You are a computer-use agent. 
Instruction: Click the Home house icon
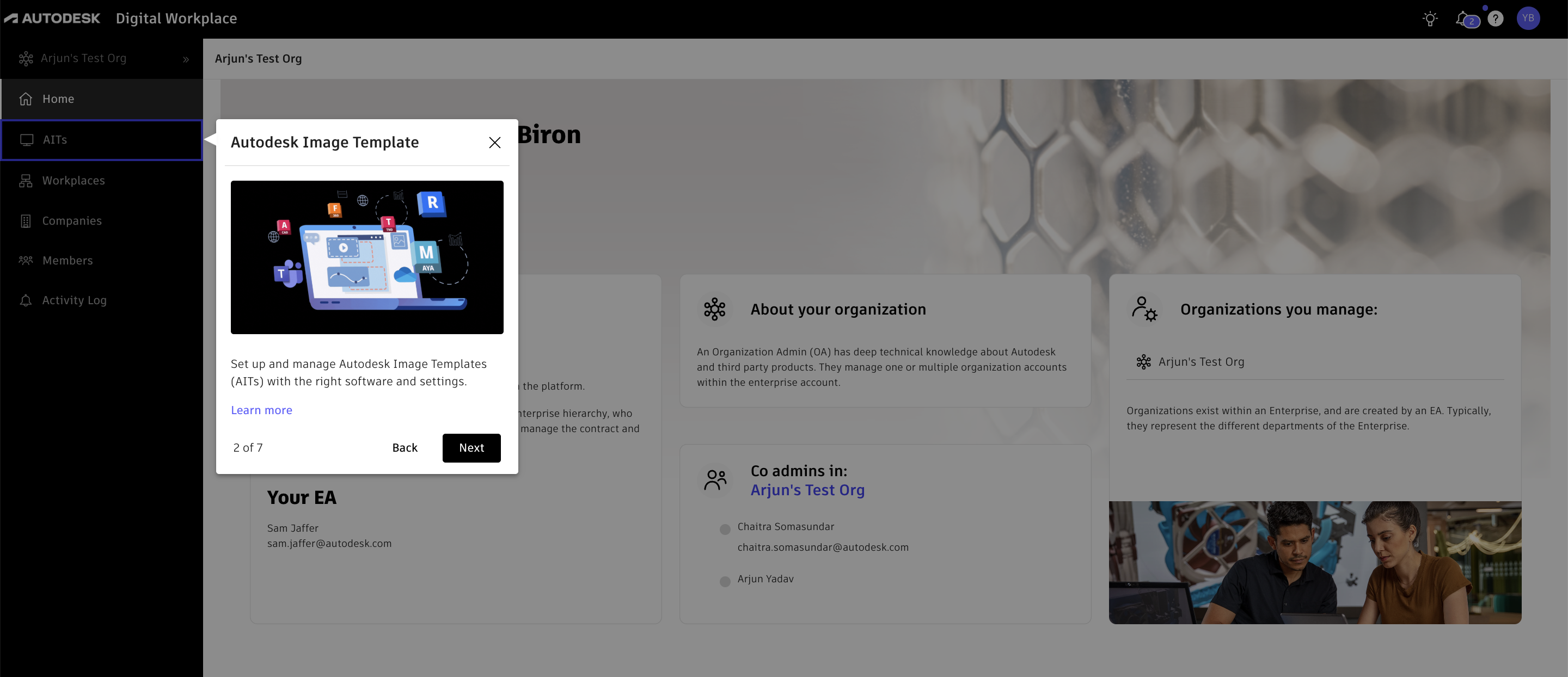point(26,99)
